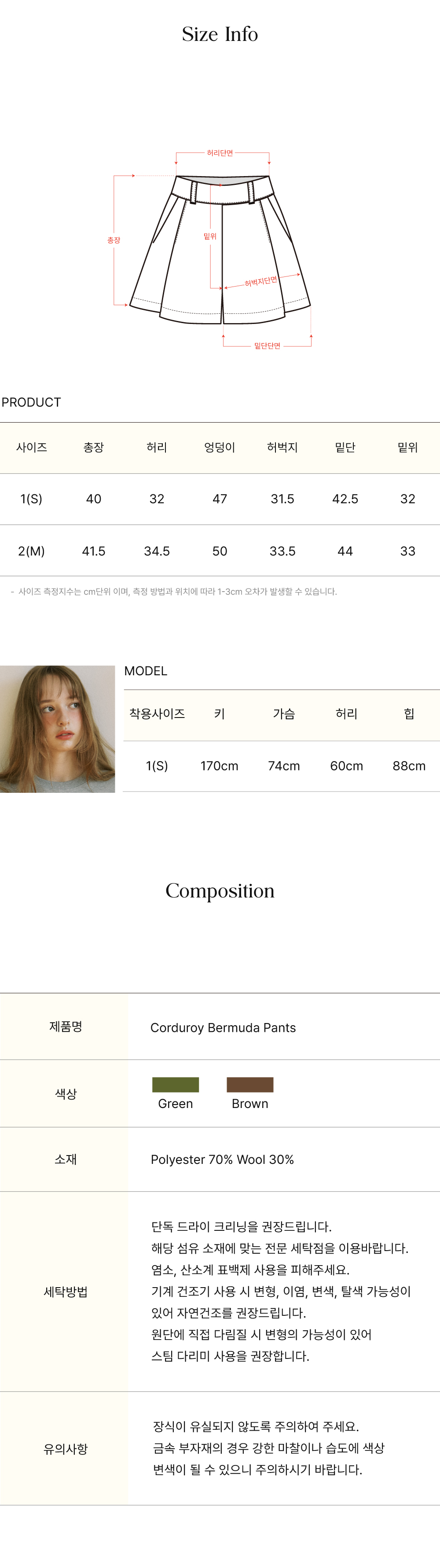
Task: Open the model portrait photo
Action: point(57,729)
